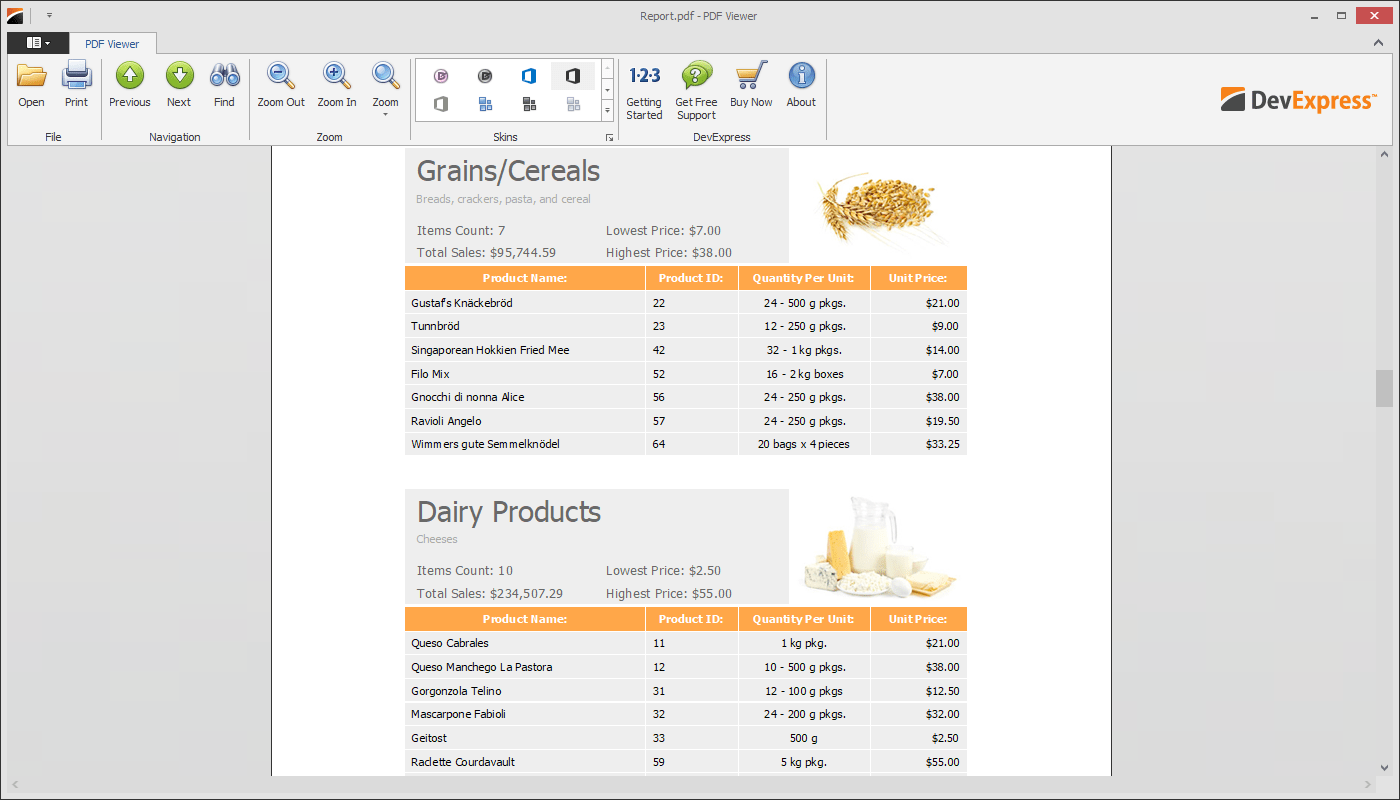Switch to the PDF Viewer tab
The height and width of the screenshot is (800, 1400).
112,43
